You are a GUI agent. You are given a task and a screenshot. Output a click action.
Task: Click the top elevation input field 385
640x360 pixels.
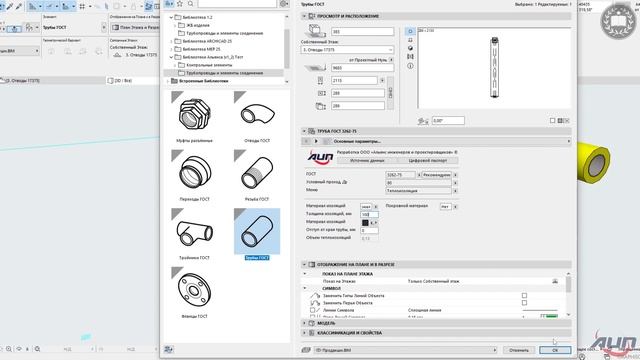coord(362,31)
